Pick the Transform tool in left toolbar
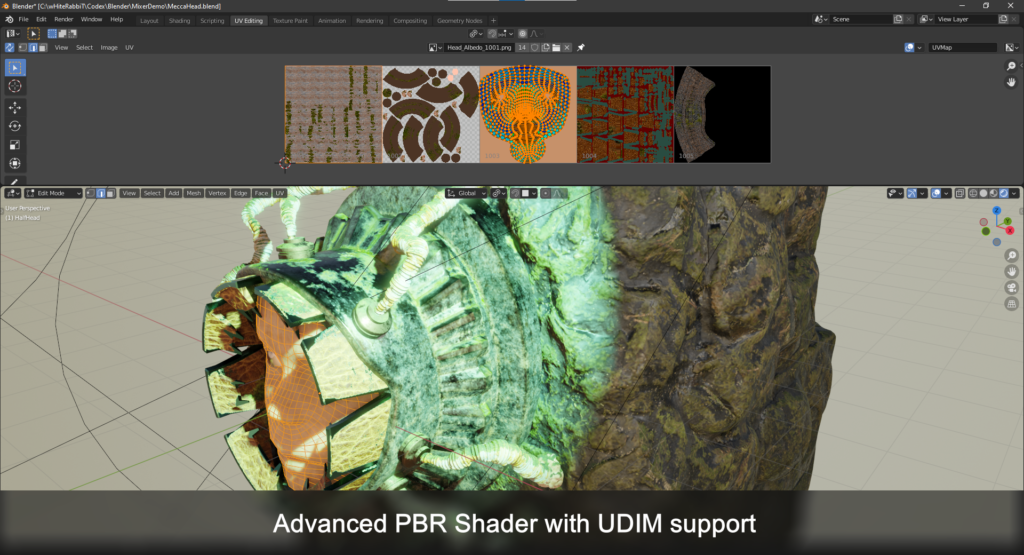The width and height of the screenshot is (1024, 555). point(14,163)
